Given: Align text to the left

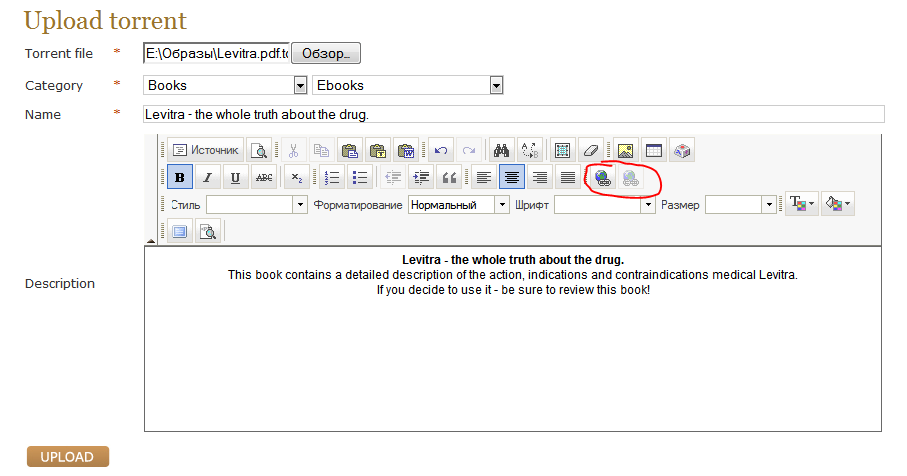Looking at the screenshot, I should [484, 177].
